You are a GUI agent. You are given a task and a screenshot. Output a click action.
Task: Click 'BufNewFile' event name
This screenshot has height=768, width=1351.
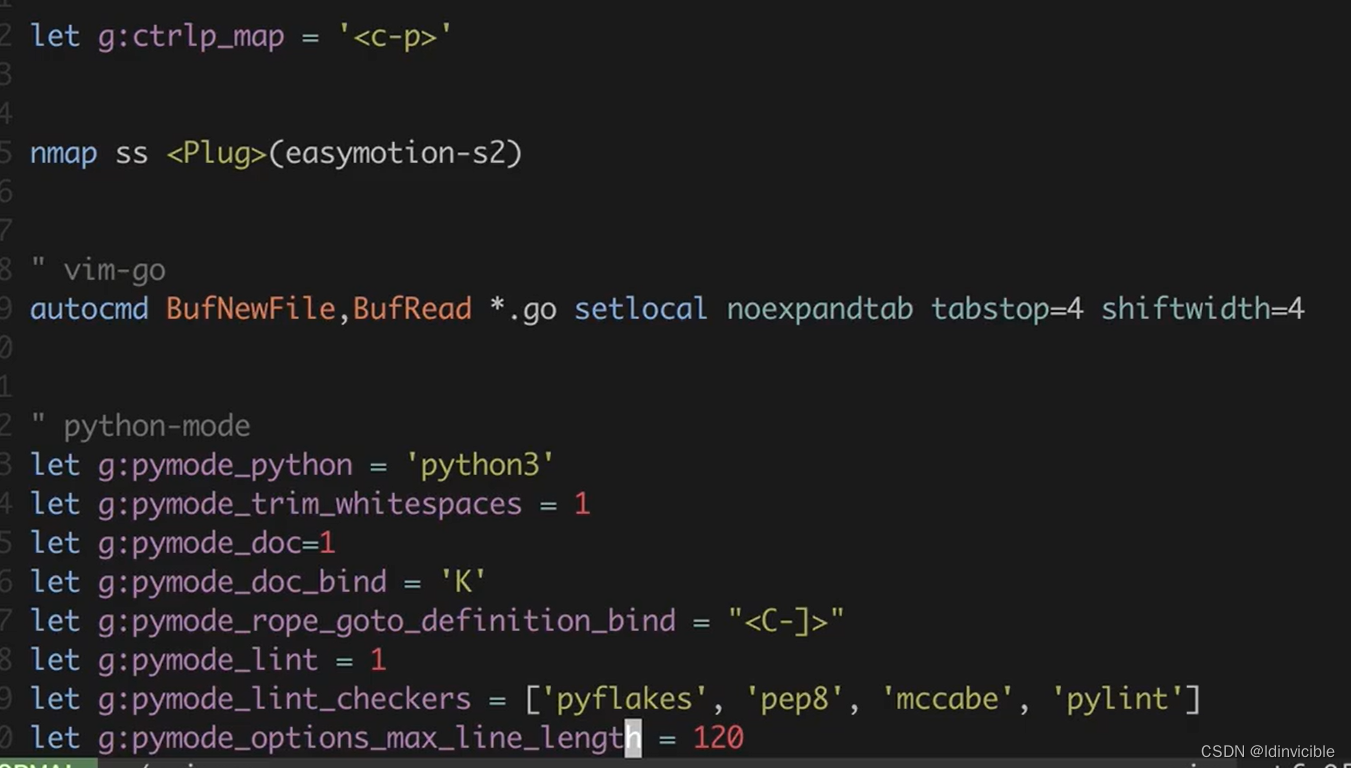[x=251, y=309]
